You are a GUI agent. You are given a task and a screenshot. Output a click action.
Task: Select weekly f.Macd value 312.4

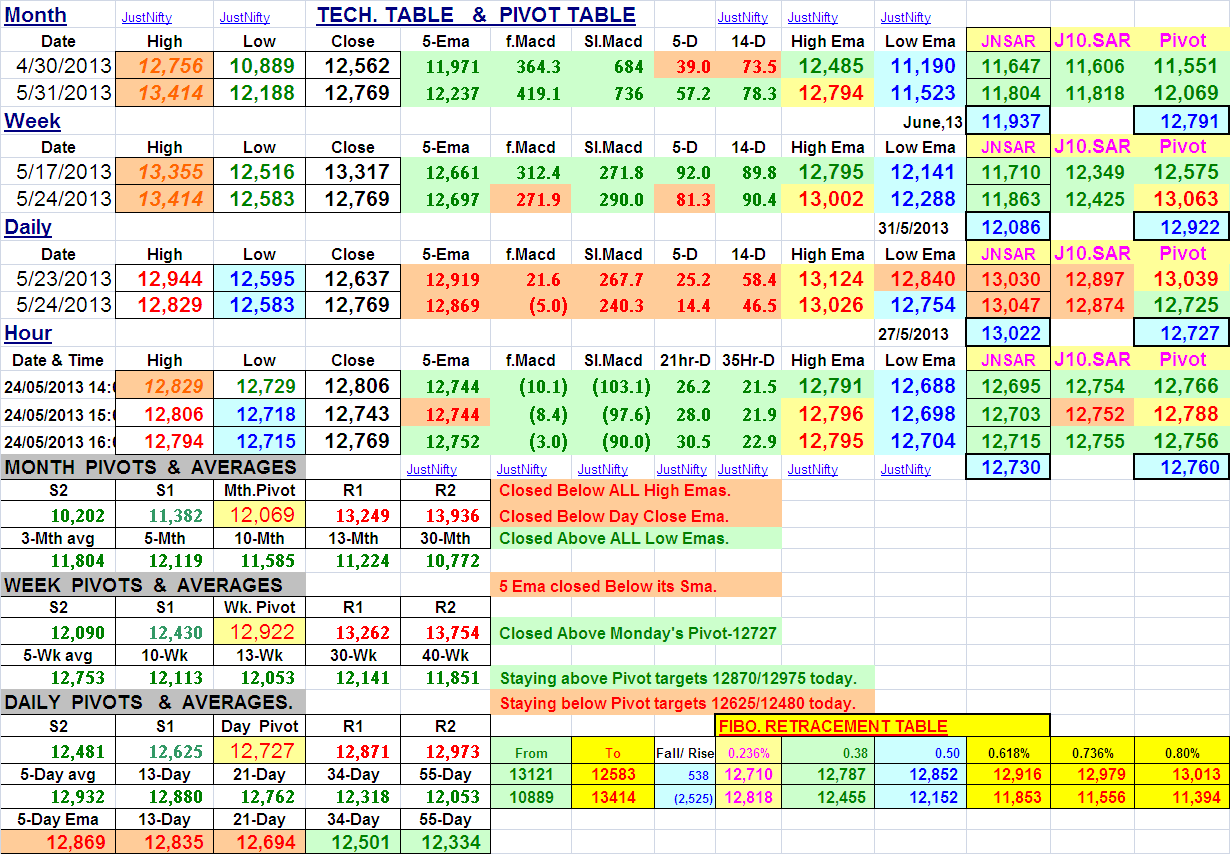click(x=531, y=172)
